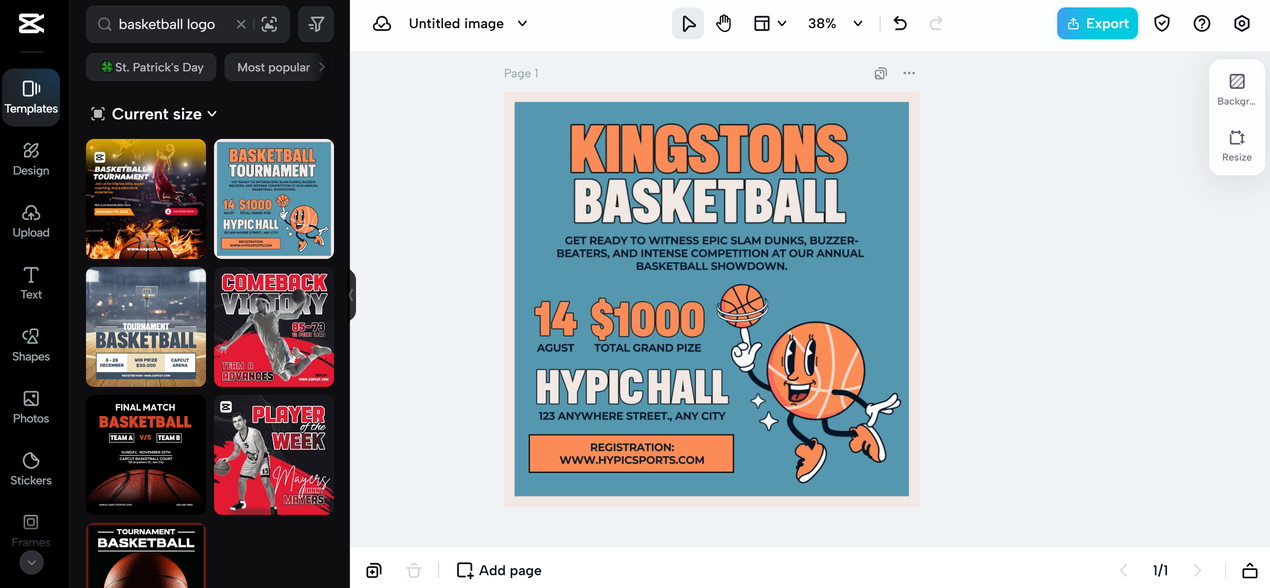Viewport: 1270px width, 588px height.
Task: Select the $1000 prize text
Action: 648,320
